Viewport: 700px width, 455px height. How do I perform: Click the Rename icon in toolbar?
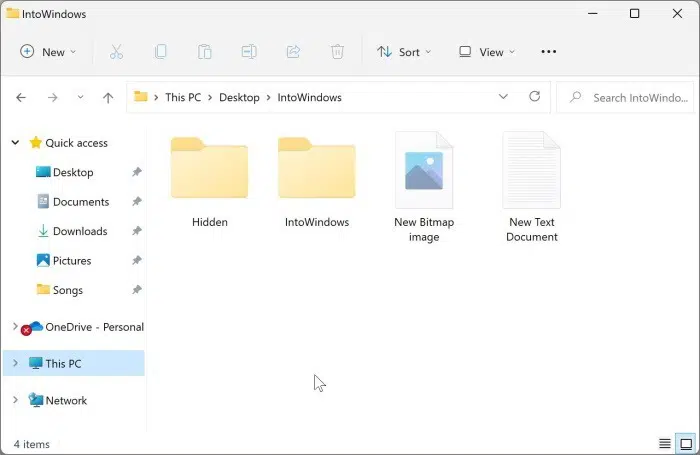[x=249, y=52]
